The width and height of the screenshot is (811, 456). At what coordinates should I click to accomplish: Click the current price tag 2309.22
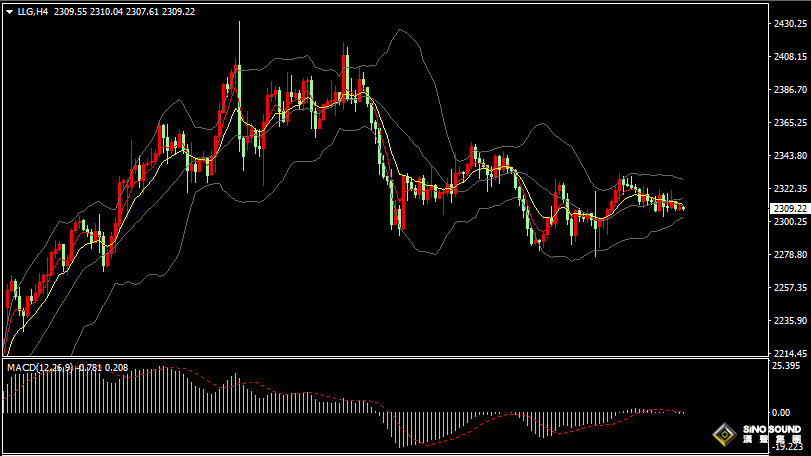[789, 208]
